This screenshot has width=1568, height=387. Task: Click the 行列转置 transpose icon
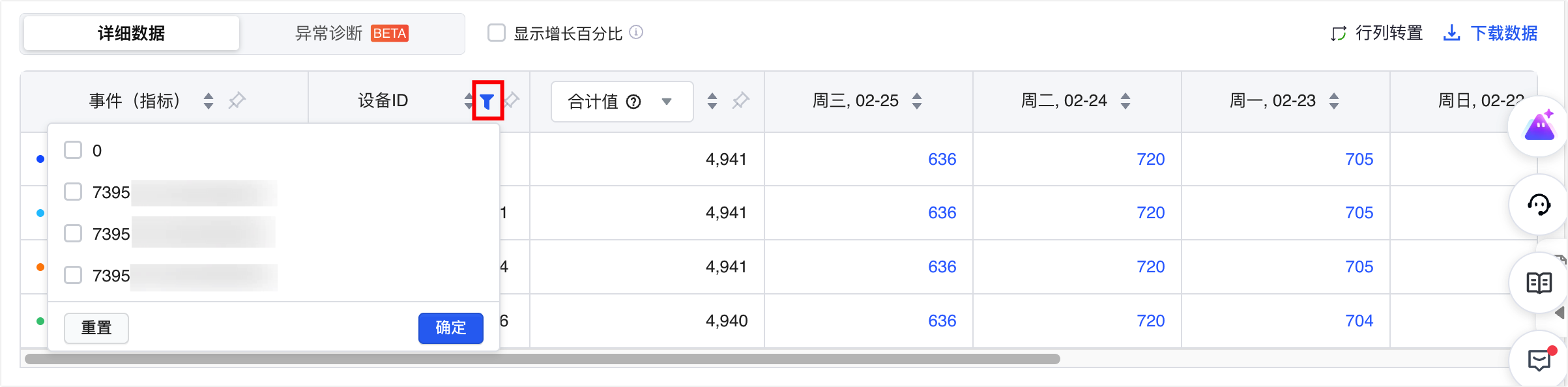[x=1339, y=33]
